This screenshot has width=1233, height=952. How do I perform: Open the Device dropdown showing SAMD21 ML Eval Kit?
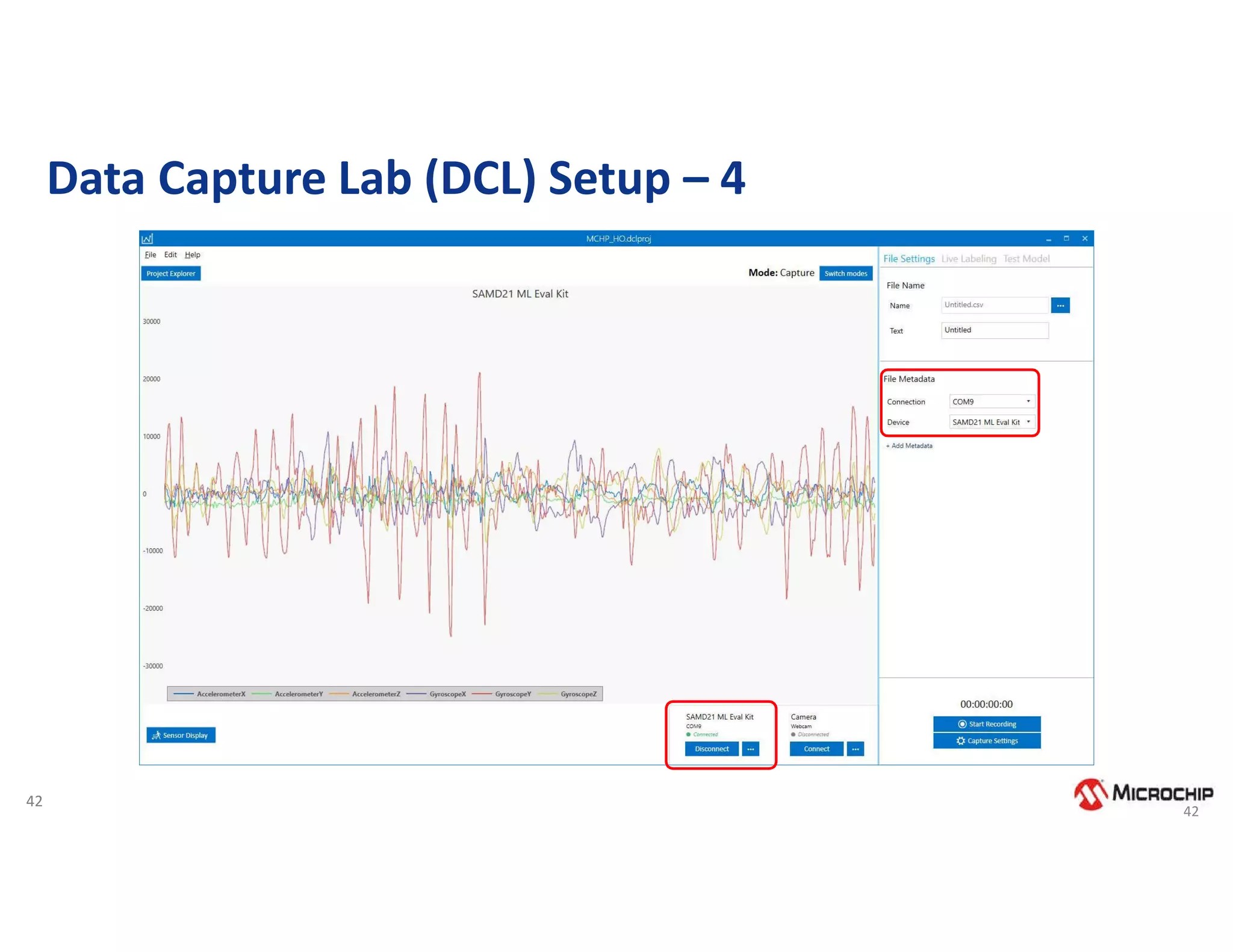point(992,422)
